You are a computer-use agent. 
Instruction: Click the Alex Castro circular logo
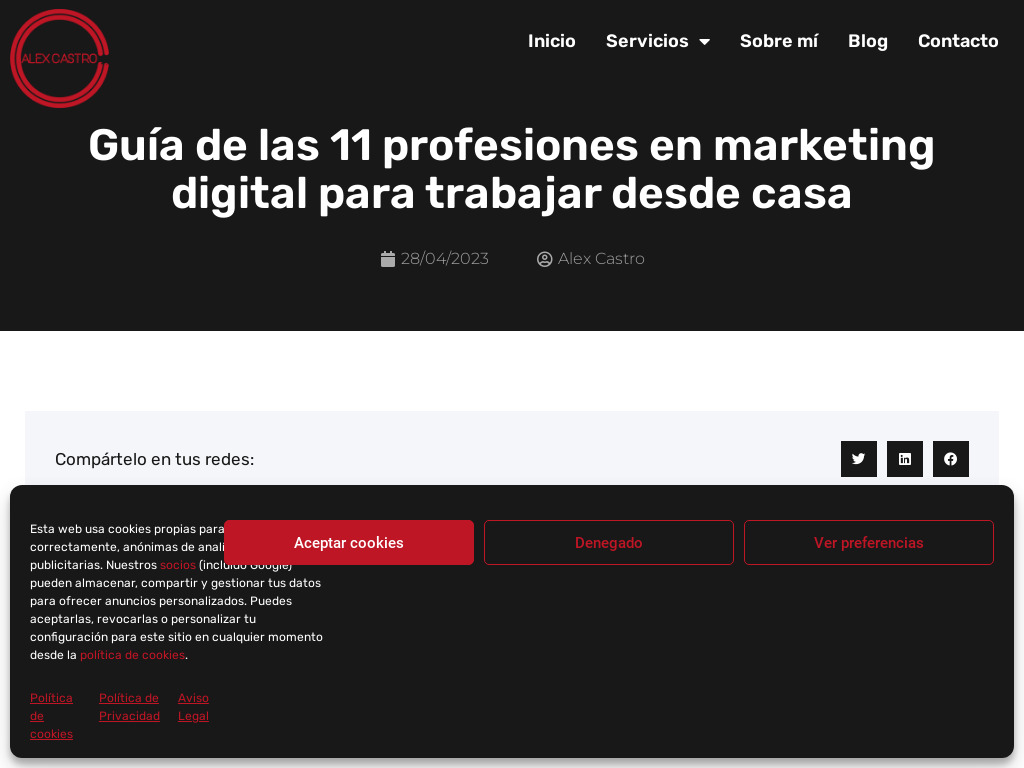[x=59, y=58]
